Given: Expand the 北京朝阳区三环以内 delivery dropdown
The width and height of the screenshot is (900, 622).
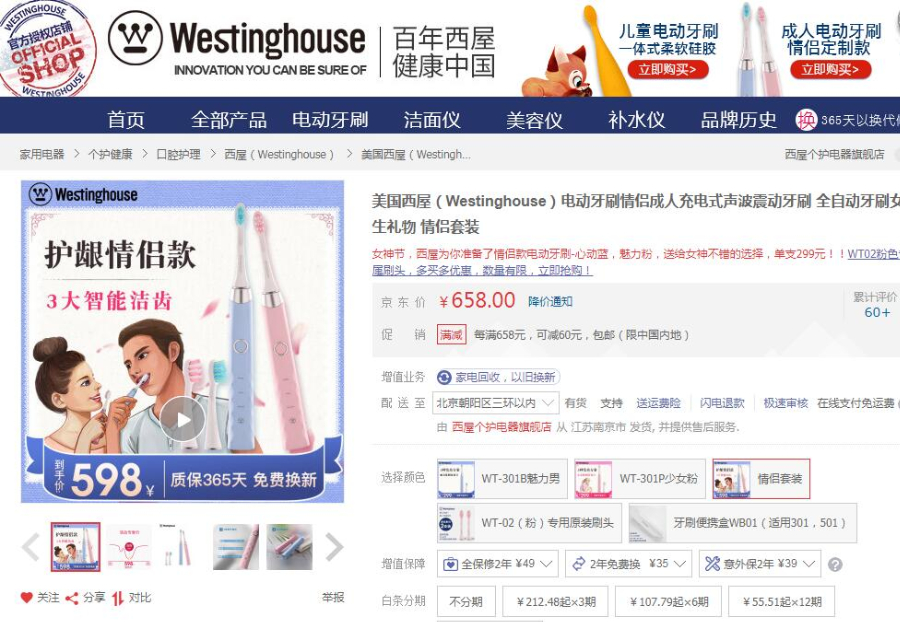Looking at the screenshot, I should (495, 403).
